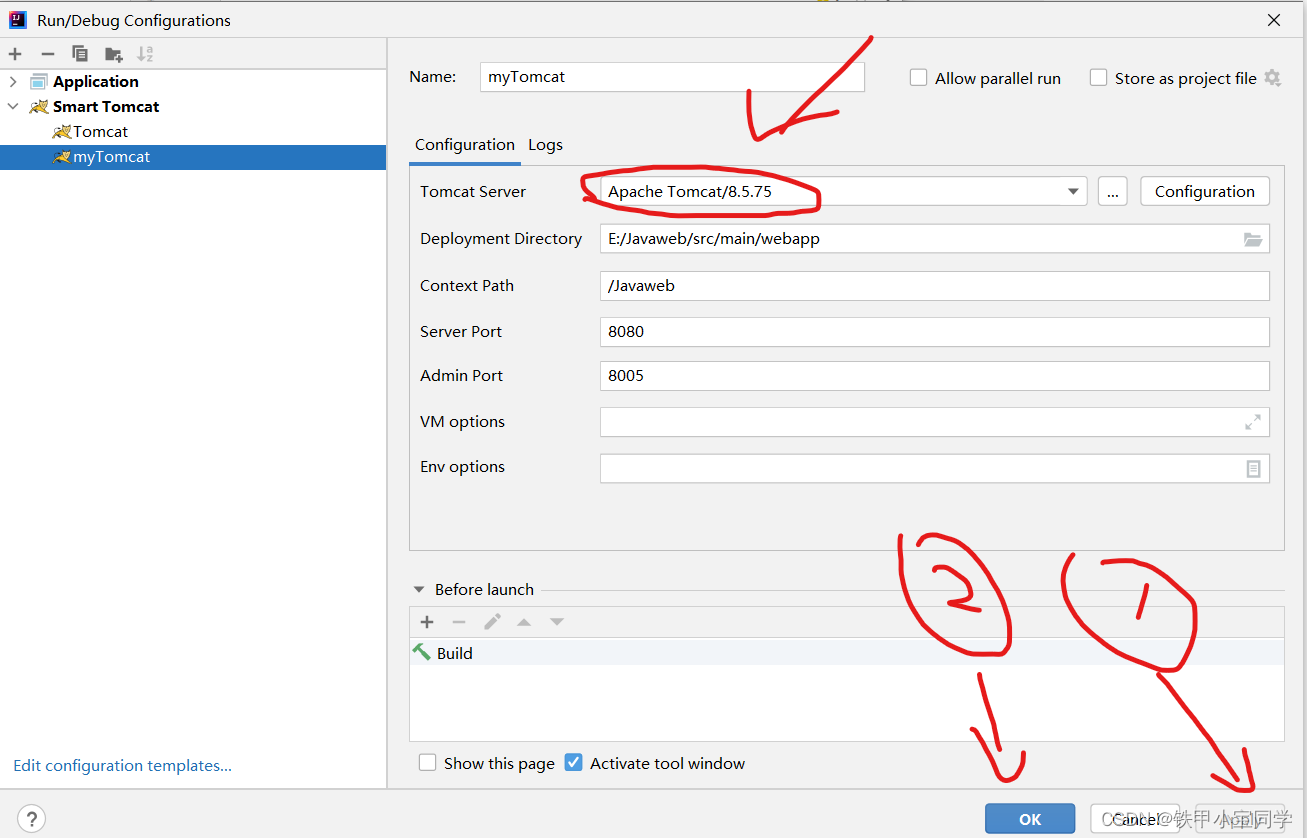
Task: Close the Run/Debug Configurations dialog
Action: 1274,20
